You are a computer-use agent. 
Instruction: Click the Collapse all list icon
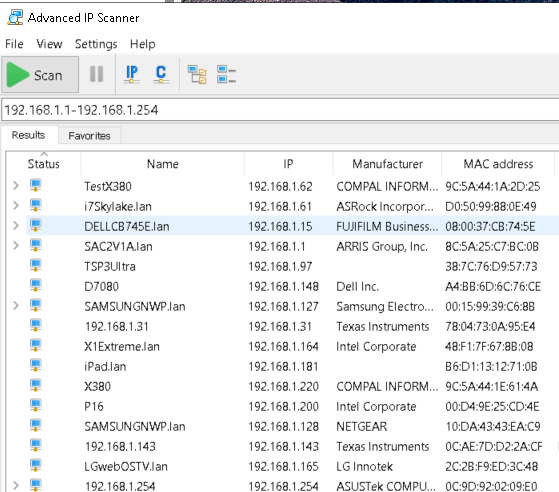click(x=226, y=74)
